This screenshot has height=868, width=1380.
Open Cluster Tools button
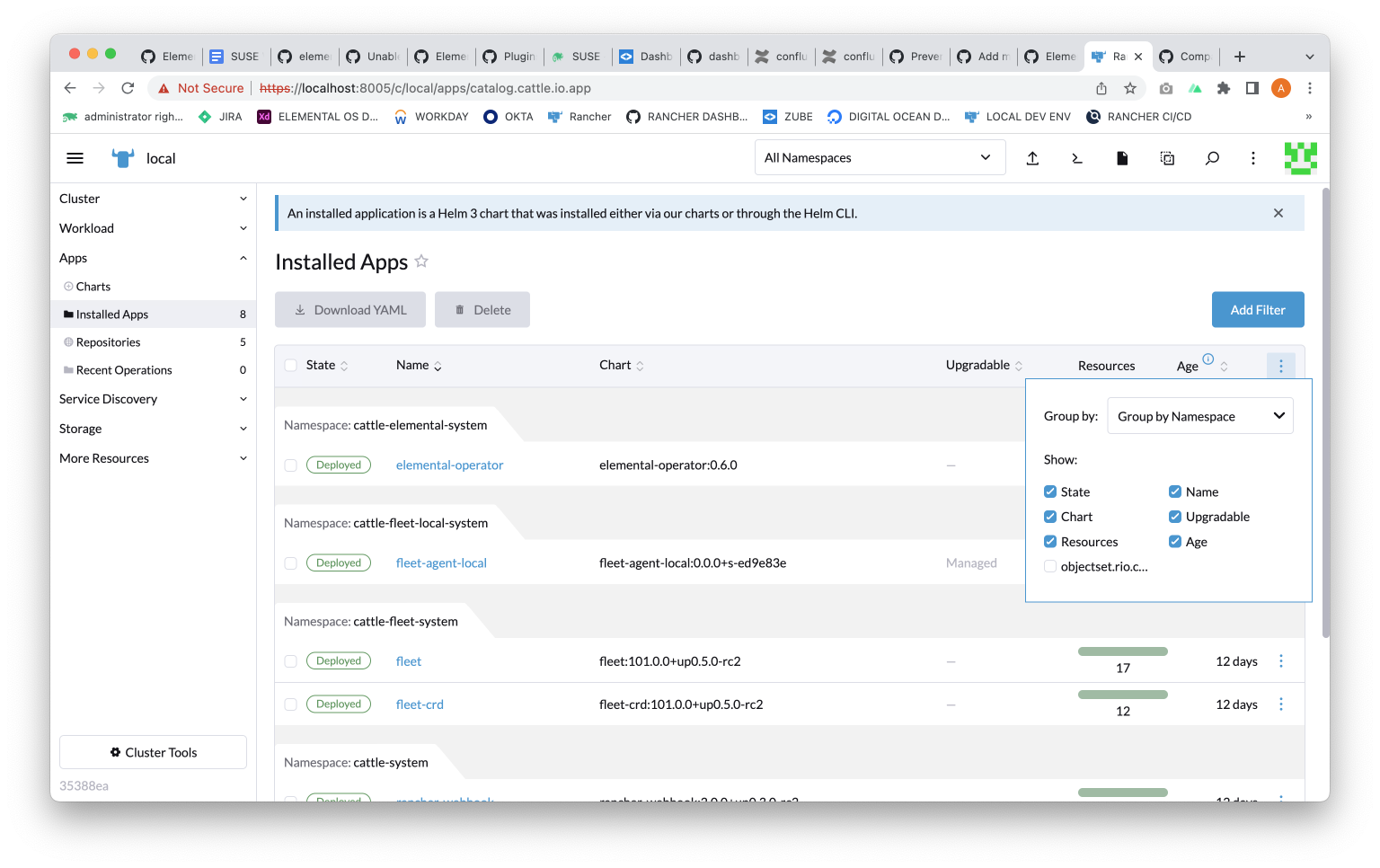[x=153, y=752]
